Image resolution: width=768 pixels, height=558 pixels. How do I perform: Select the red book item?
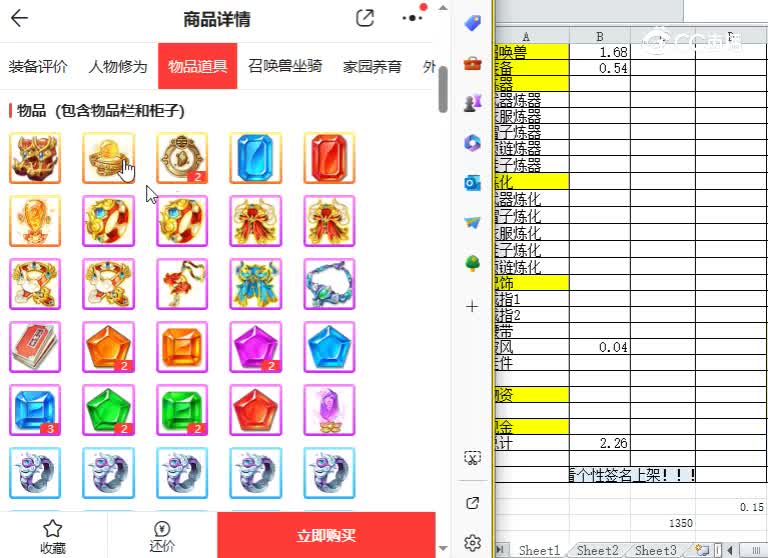pos(35,347)
